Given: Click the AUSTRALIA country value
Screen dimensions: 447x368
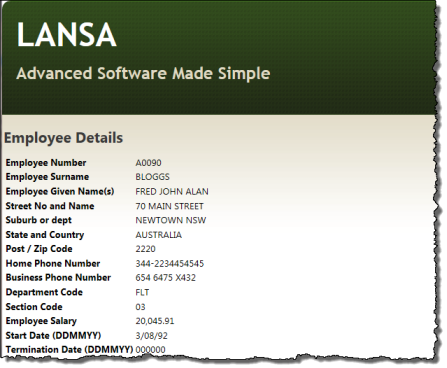Looking at the screenshot, I should click(x=159, y=235).
